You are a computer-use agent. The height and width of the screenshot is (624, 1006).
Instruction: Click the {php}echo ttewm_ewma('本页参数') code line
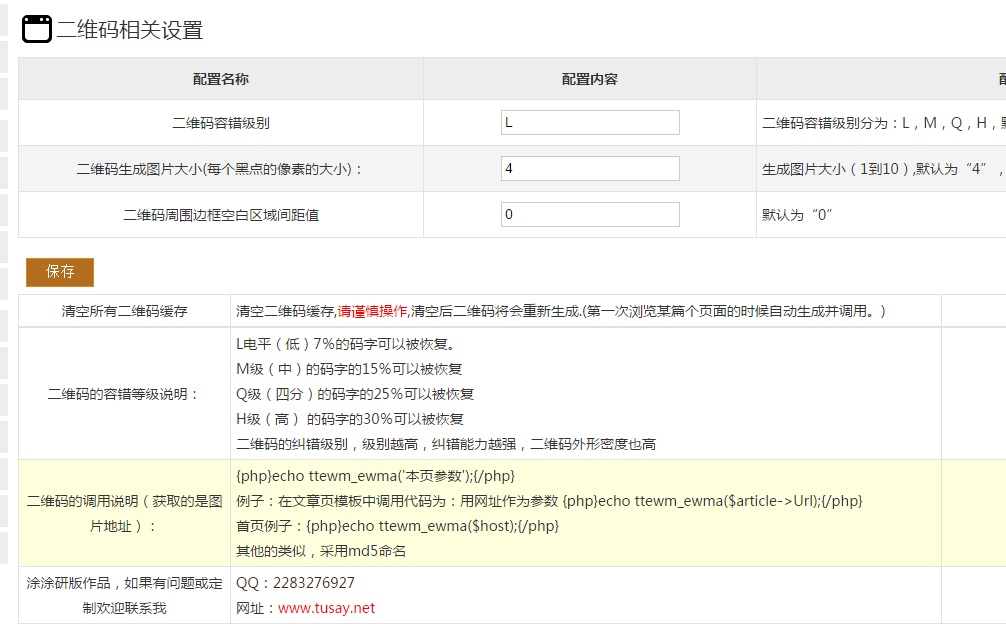click(x=375, y=476)
